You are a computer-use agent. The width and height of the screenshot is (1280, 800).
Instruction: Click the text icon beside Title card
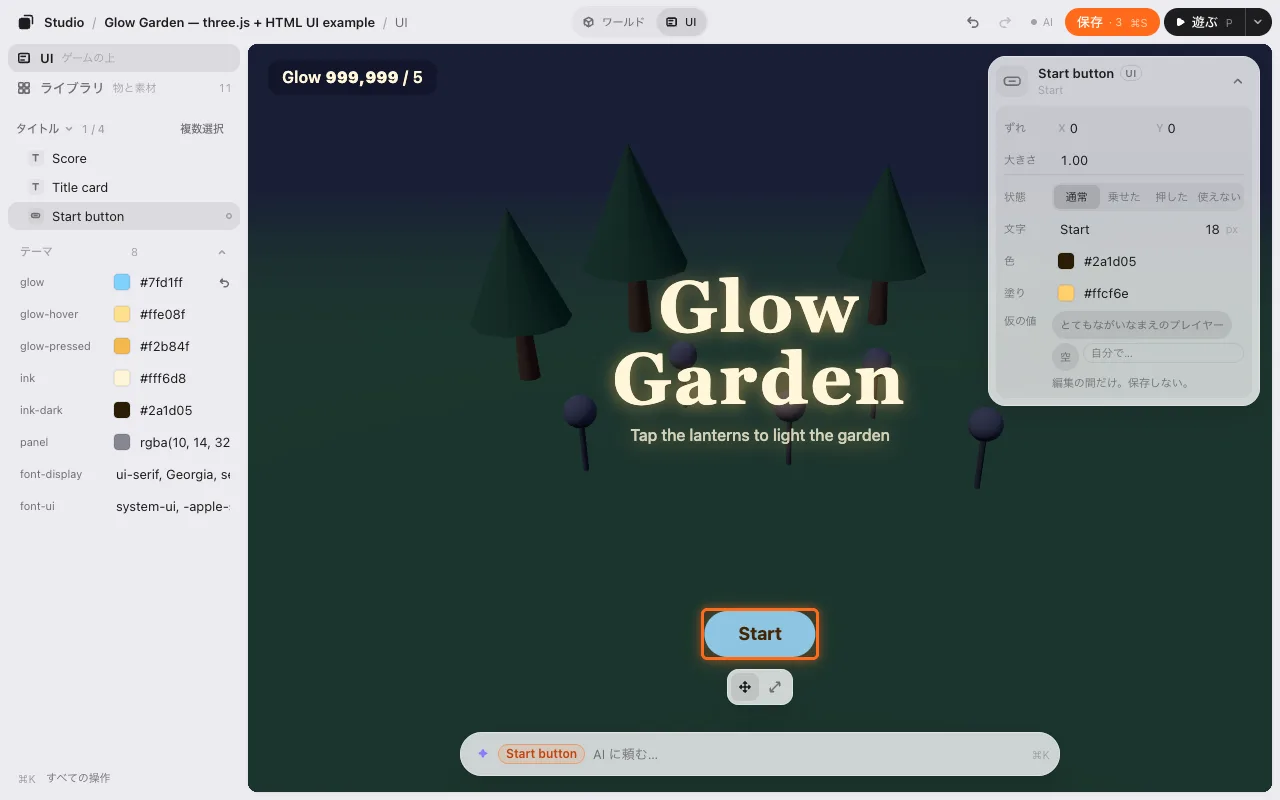click(x=36, y=187)
